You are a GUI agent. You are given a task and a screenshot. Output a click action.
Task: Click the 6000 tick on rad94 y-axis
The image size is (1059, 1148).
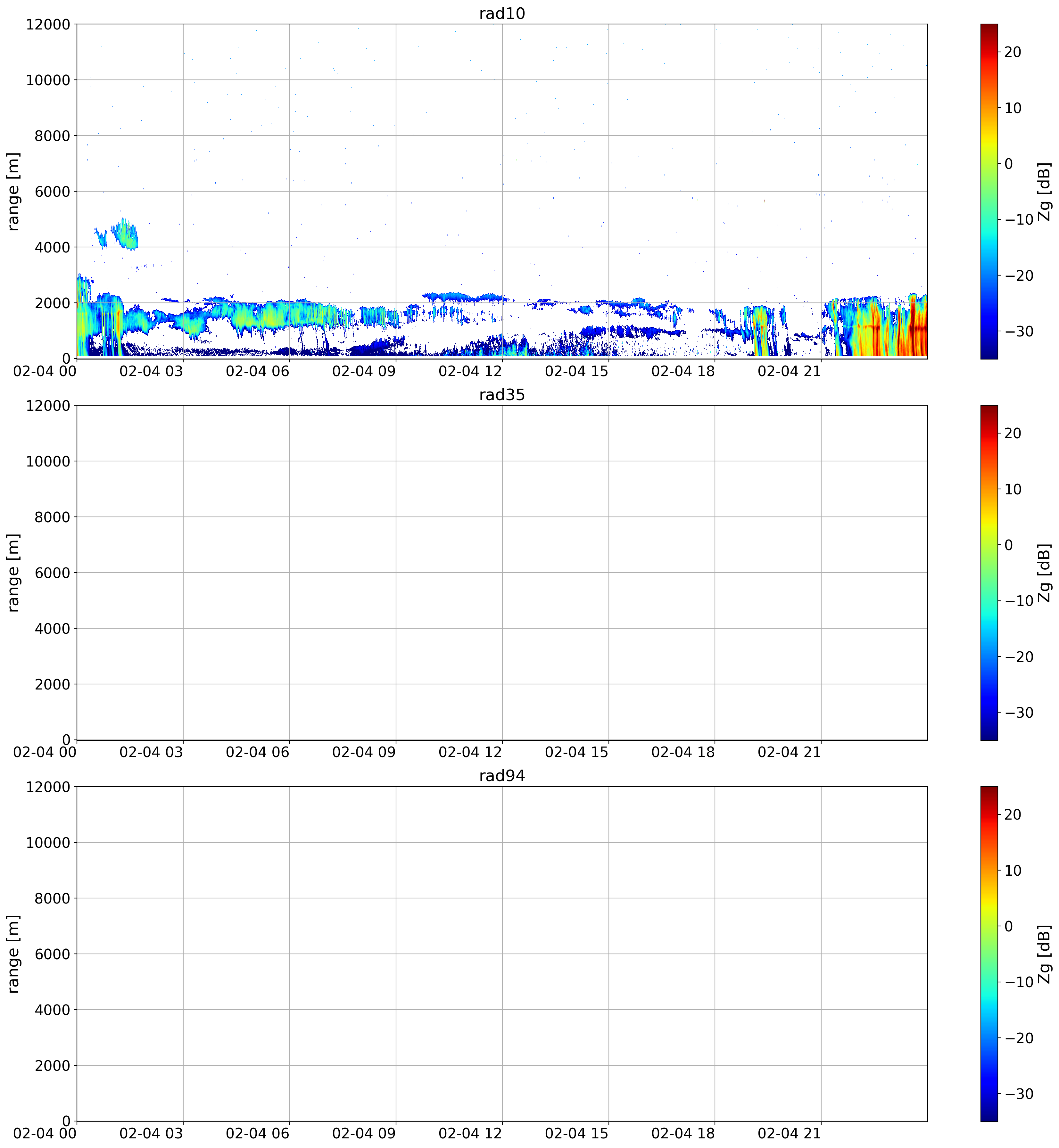[x=52, y=954]
